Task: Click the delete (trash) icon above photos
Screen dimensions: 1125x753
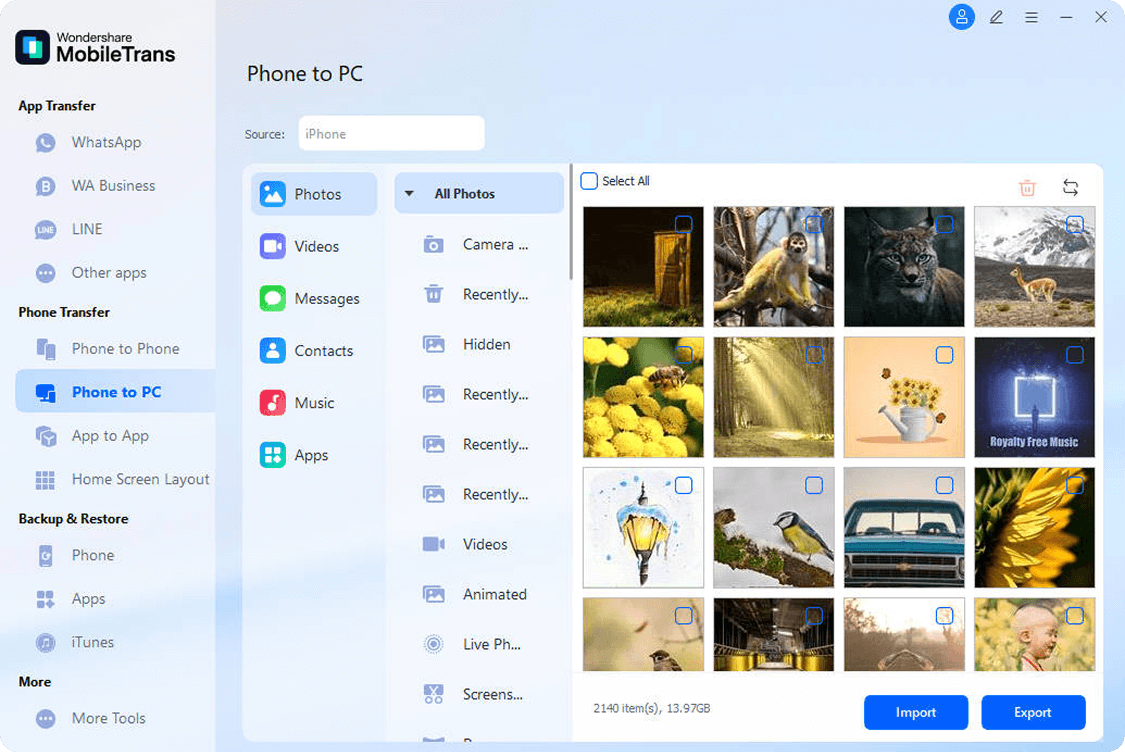Action: pyautogui.click(x=1027, y=187)
